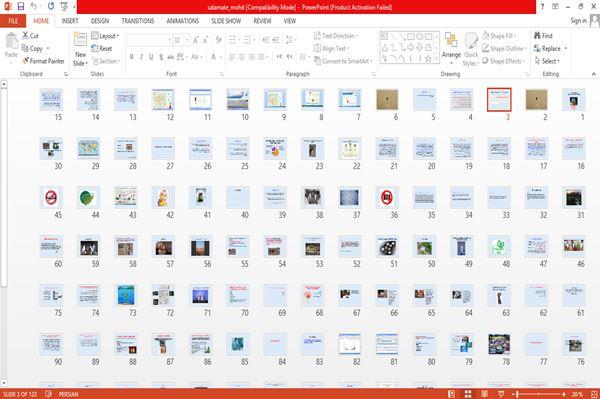Toggle Underline formatting button
Image resolution: width=600 pixels, height=399 pixels.
(x=151, y=57)
